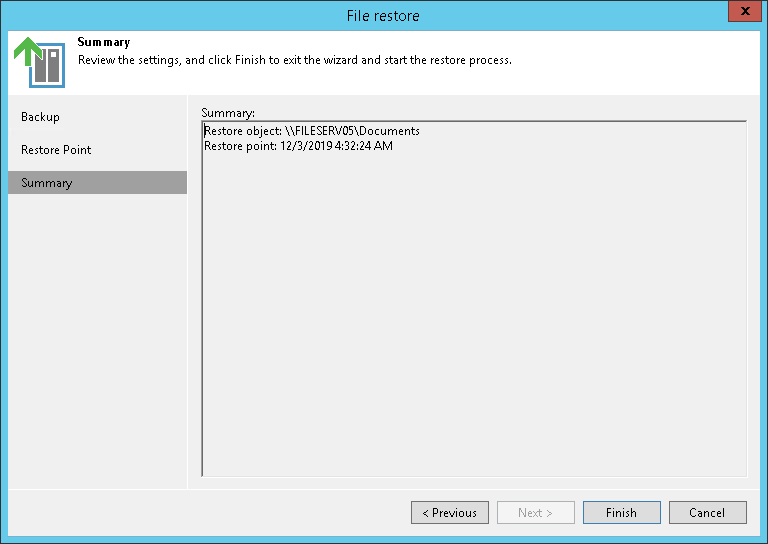Click the Finish button to start restore
This screenshot has height=544, width=768.
(x=622, y=512)
